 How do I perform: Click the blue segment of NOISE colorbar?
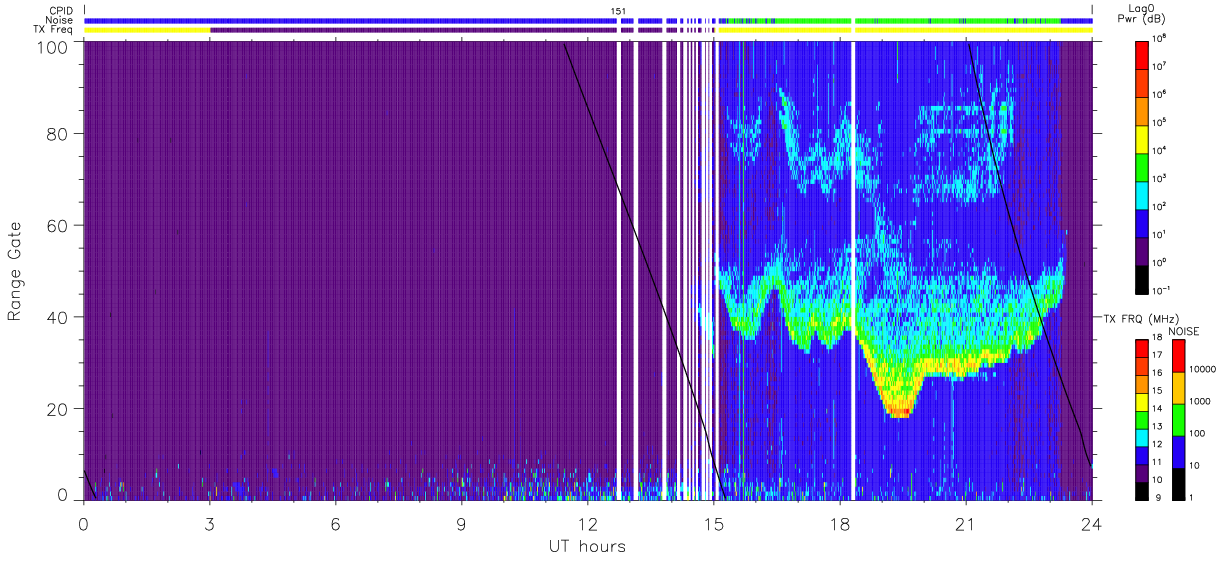click(x=1178, y=450)
